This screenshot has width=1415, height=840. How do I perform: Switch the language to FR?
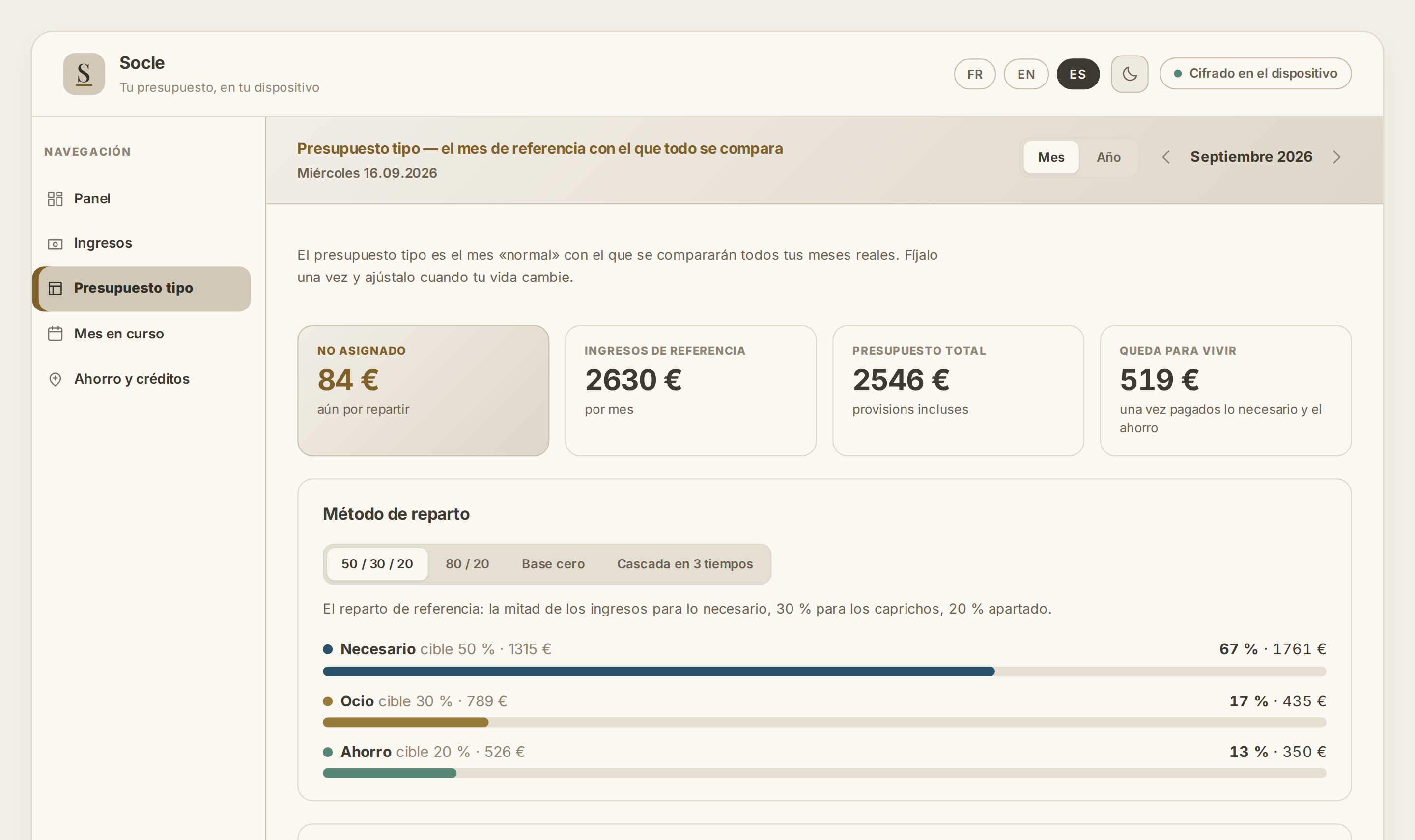[975, 74]
